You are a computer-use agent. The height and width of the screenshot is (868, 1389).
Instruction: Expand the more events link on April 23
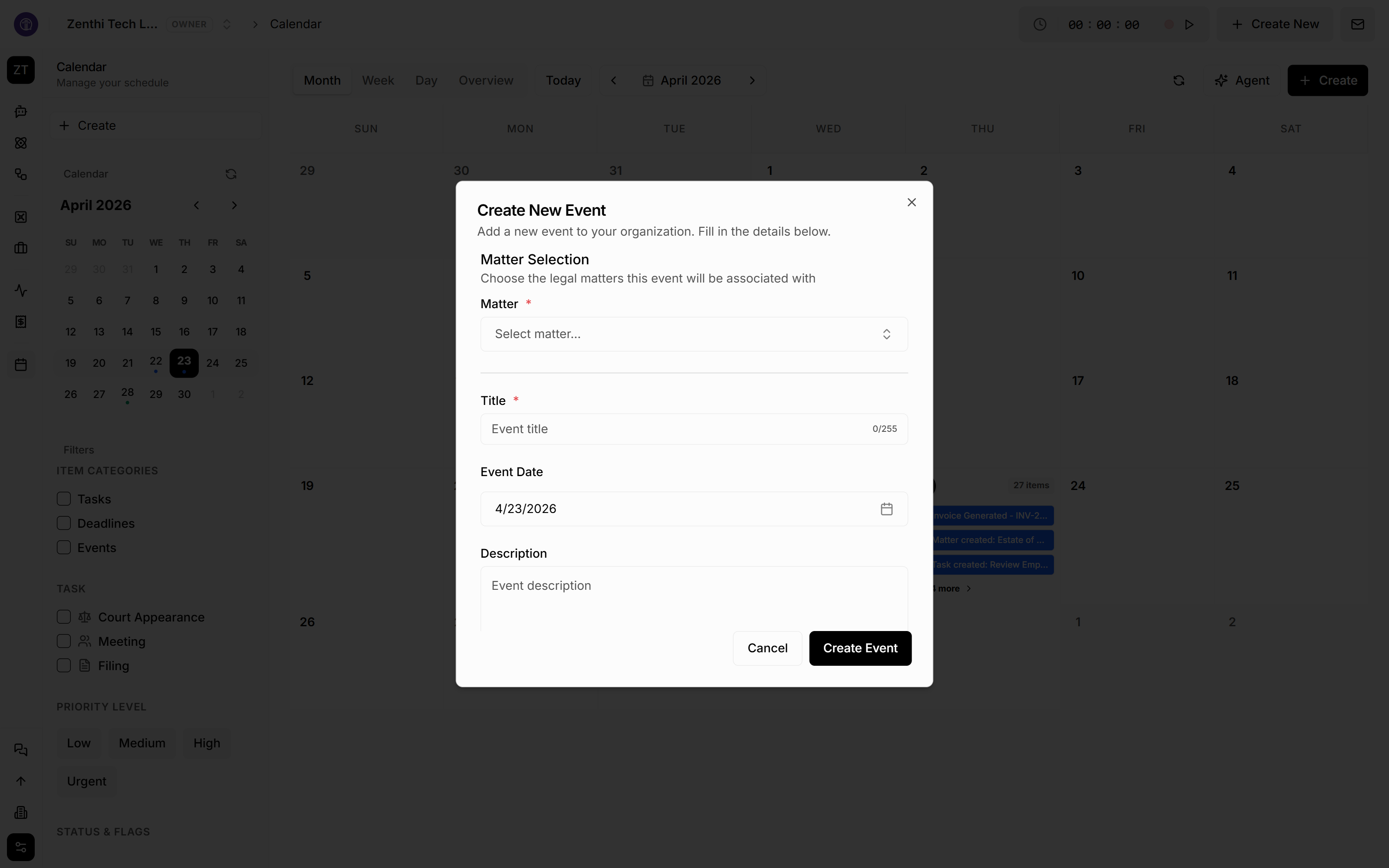(951, 589)
